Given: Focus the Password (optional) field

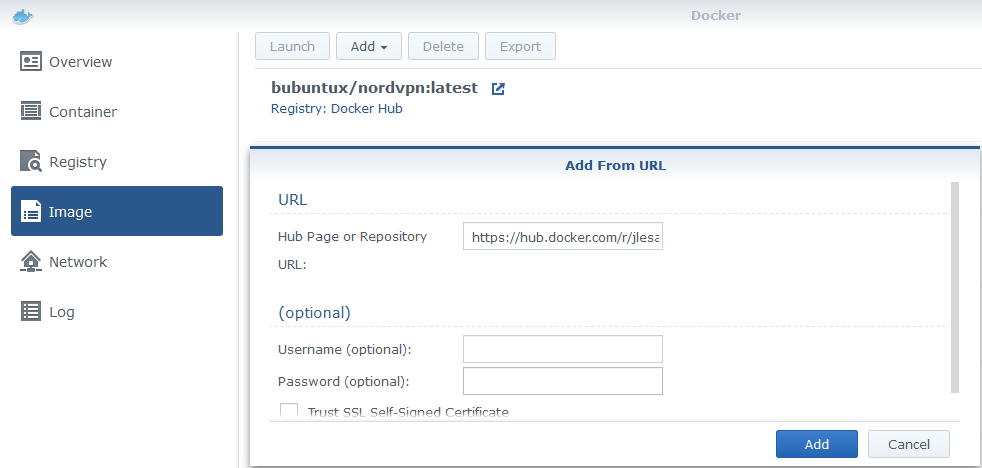Looking at the screenshot, I should point(562,381).
